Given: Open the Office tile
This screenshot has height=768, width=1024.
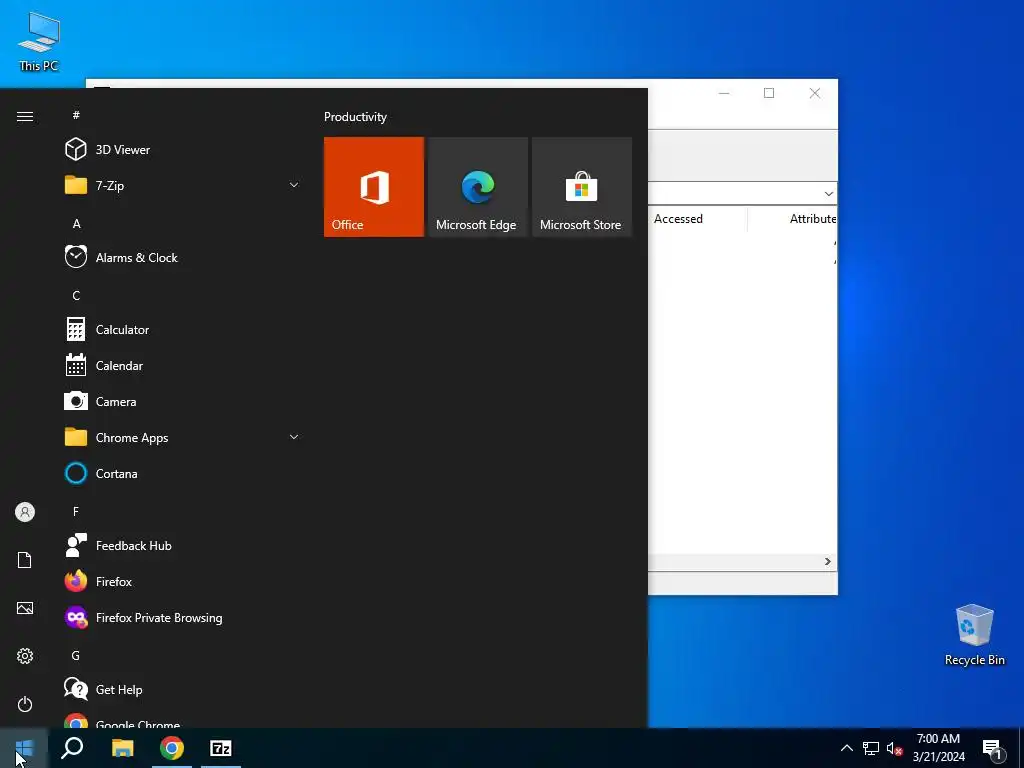Looking at the screenshot, I should tap(374, 187).
